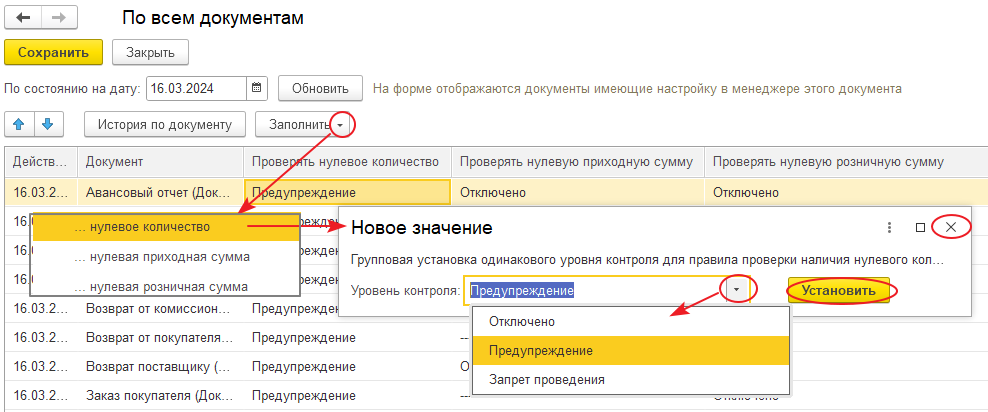Click the forward navigation arrow
The width and height of the screenshot is (988, 412).
click(59, 19)
